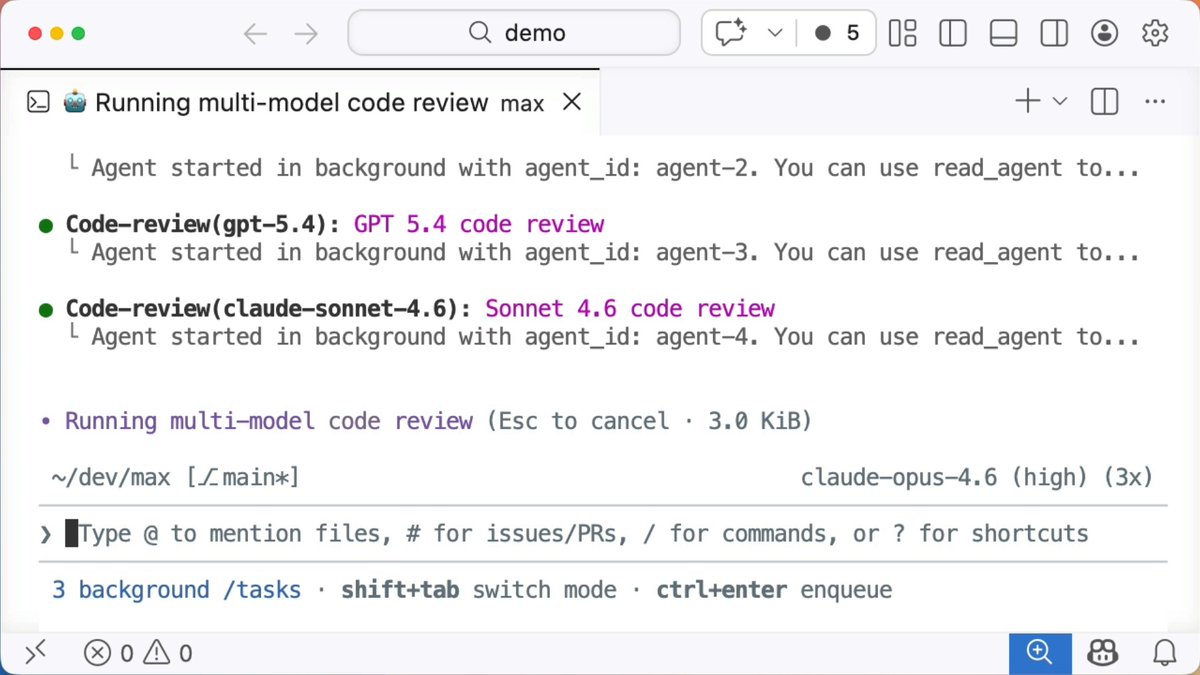The height and width of the screenshot is (675, 1200).
Task: Click 'Sonnet 4.6 code review' text
Action: click(x=630, y=308)
